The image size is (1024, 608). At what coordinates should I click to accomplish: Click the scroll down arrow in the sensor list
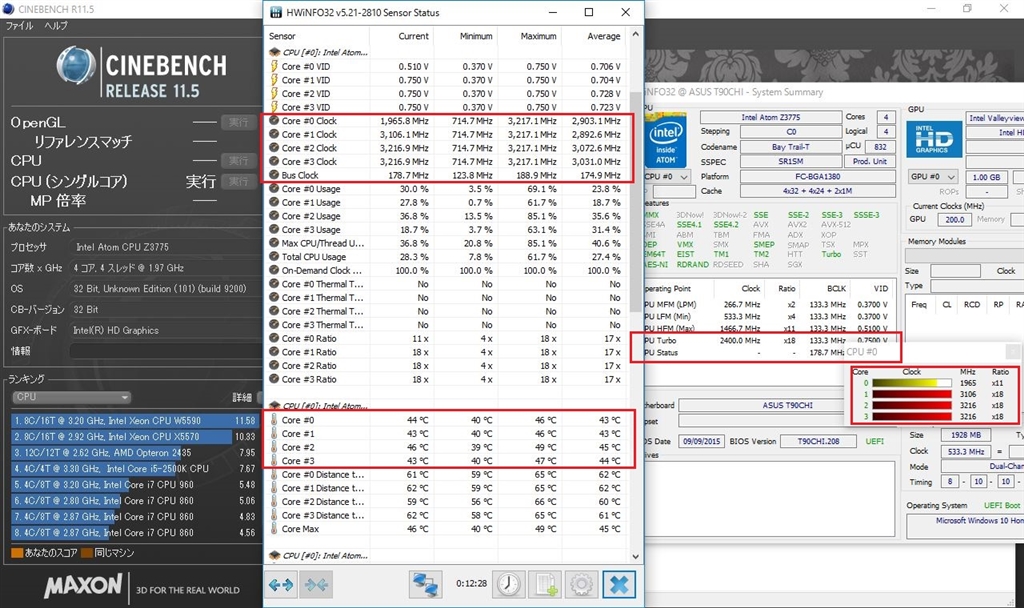click(x=635, y=556)
